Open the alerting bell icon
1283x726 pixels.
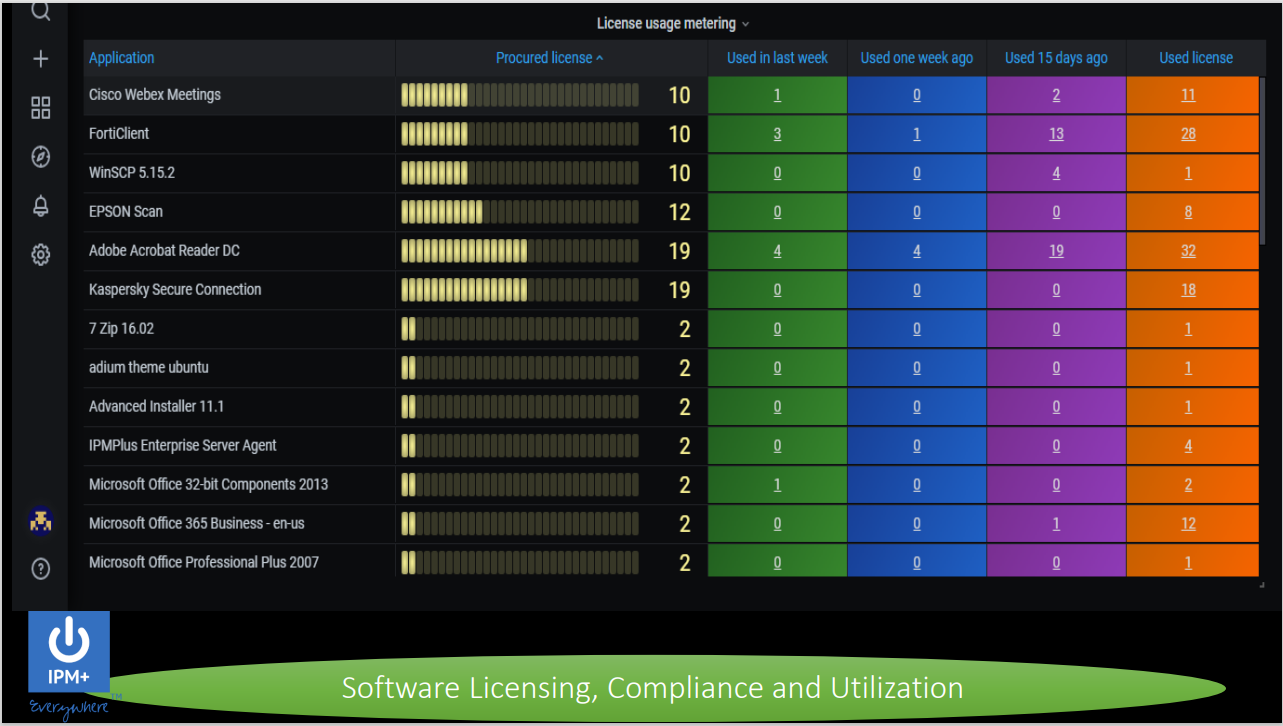point(40,206)
